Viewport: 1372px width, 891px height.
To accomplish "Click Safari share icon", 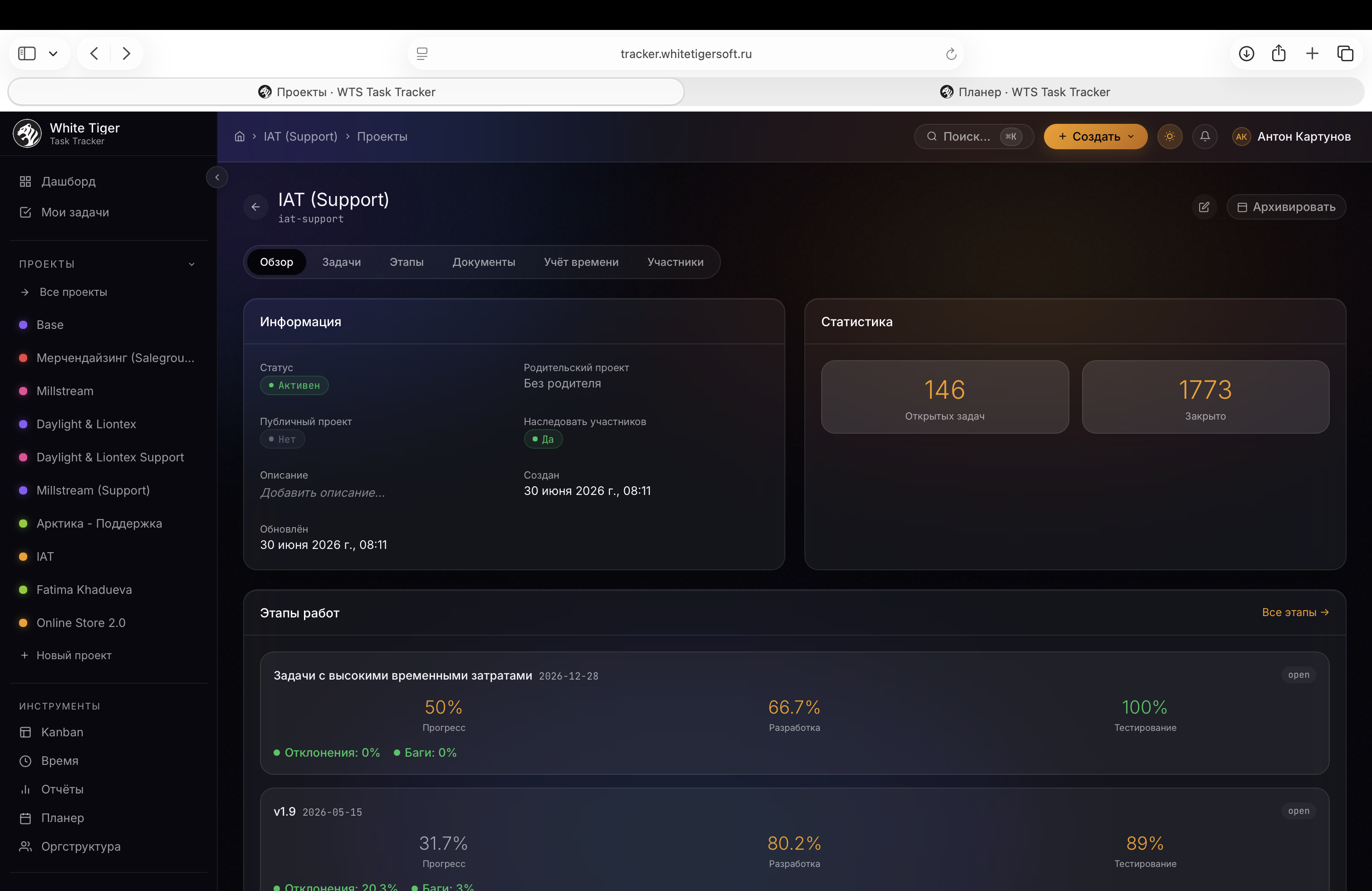I will [x=1279, y=53].
